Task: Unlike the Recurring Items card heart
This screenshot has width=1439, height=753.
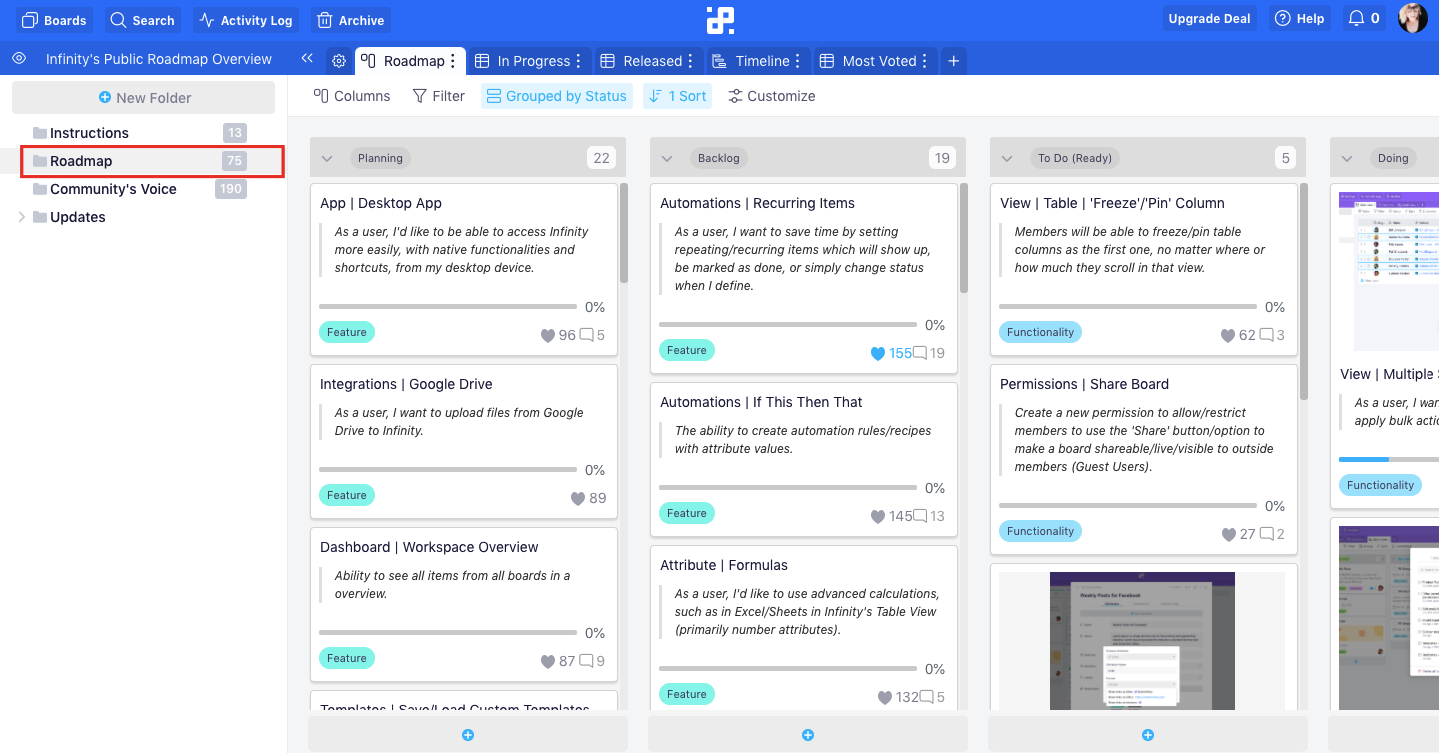Action: coord(878,354)
